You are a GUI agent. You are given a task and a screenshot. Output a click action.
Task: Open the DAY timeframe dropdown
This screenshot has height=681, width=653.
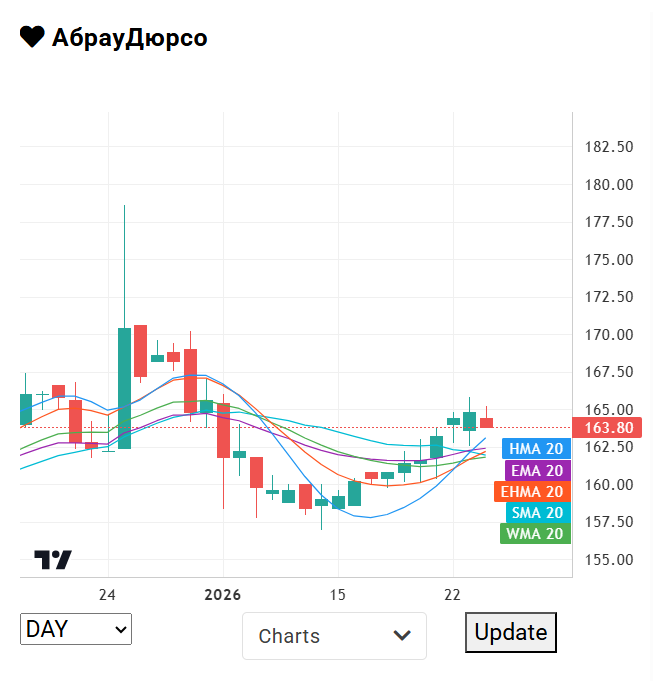(x=76, y=629)
